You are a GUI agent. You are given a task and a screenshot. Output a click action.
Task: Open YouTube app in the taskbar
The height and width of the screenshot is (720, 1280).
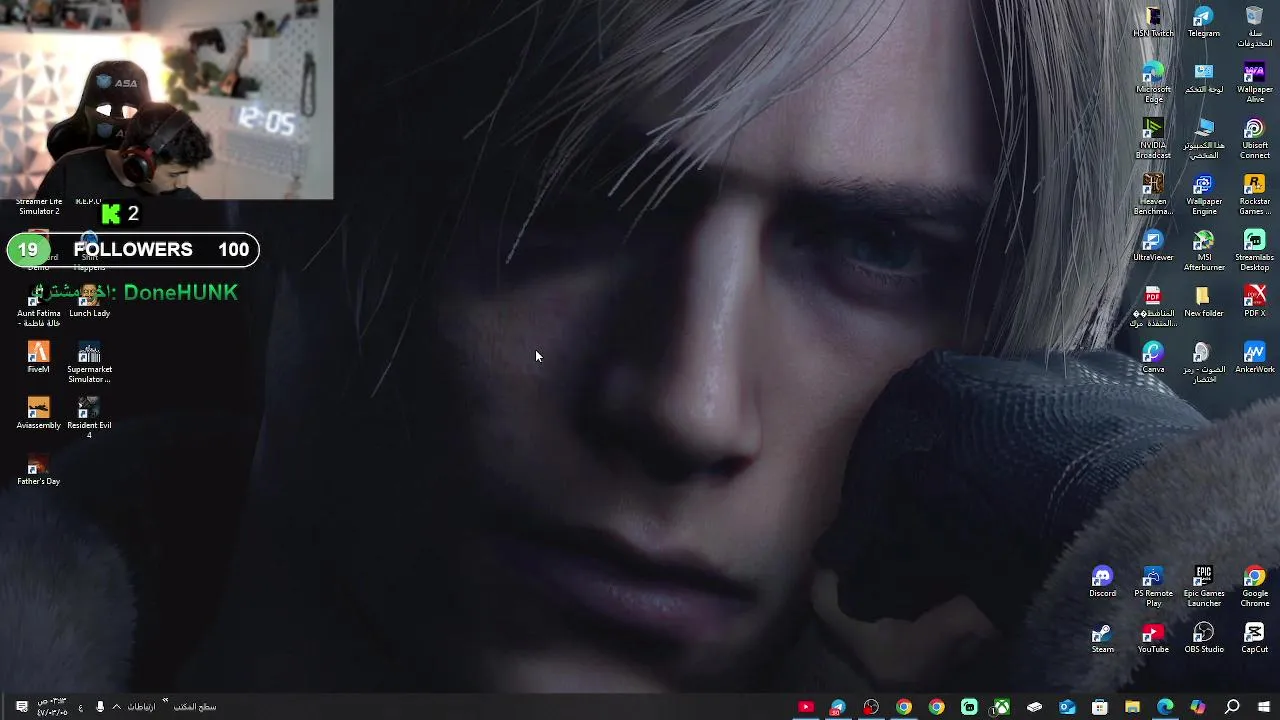point(806,707)
